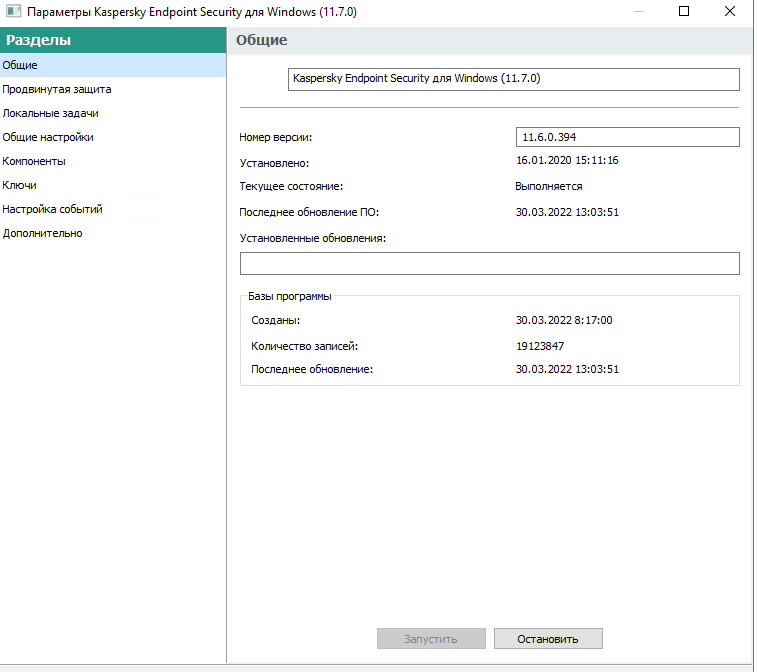
Task: Select the Настройка событий section
Action: (52, 209)
